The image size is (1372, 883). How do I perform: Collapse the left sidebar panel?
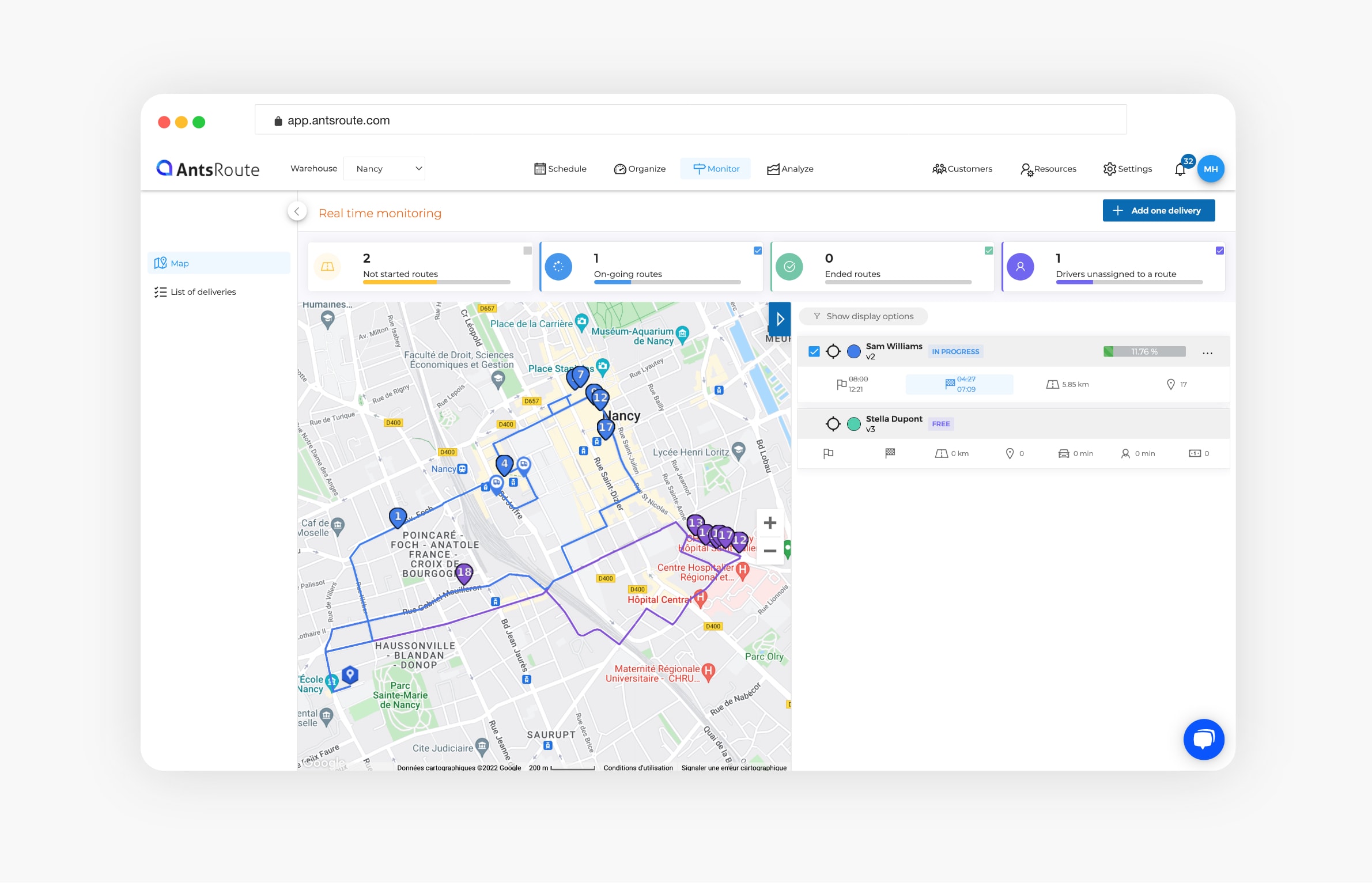pyautogui.click(x=297, y=211)
